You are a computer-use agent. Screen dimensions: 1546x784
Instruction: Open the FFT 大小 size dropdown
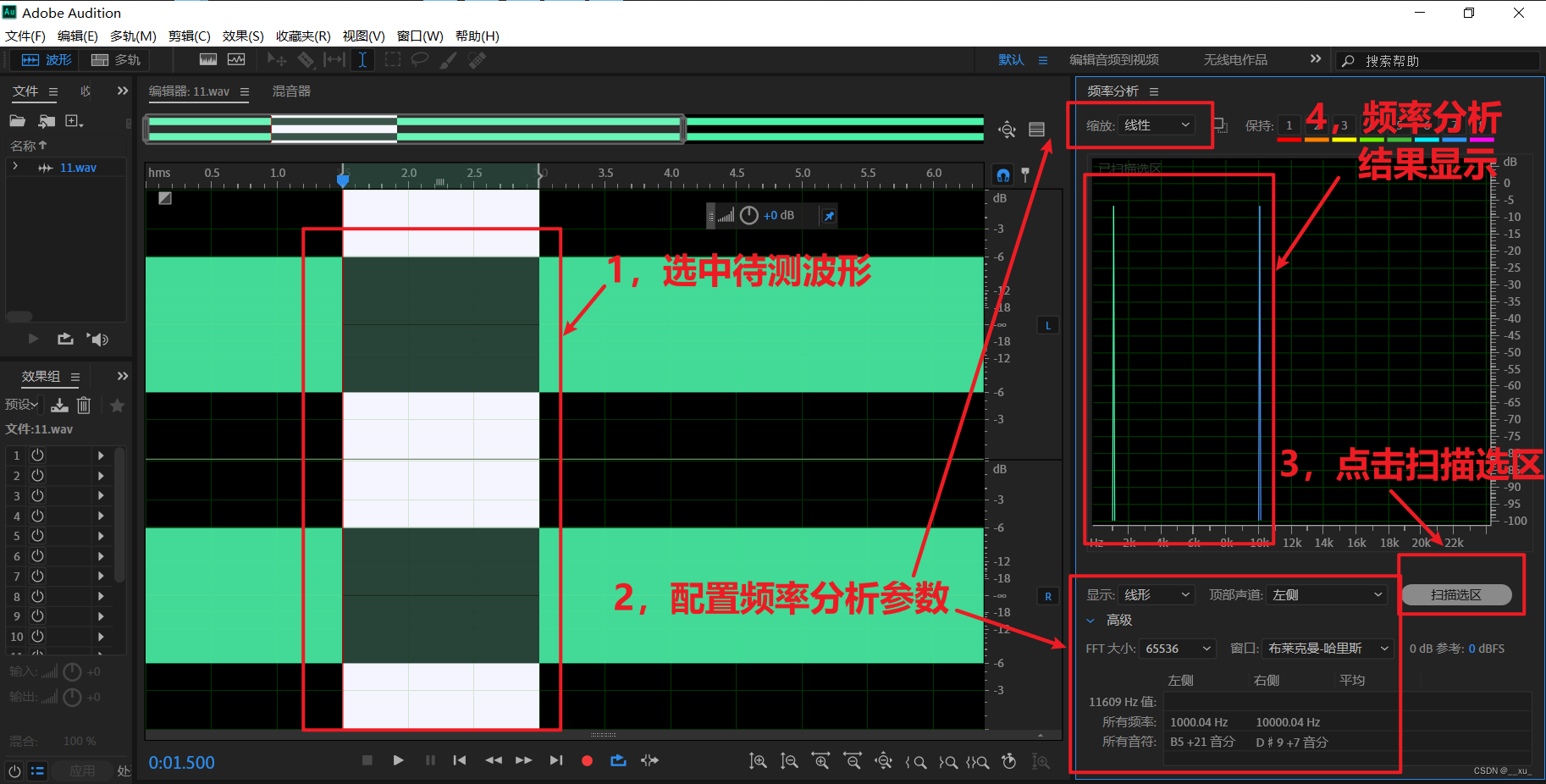click(x=1178, y=649)
